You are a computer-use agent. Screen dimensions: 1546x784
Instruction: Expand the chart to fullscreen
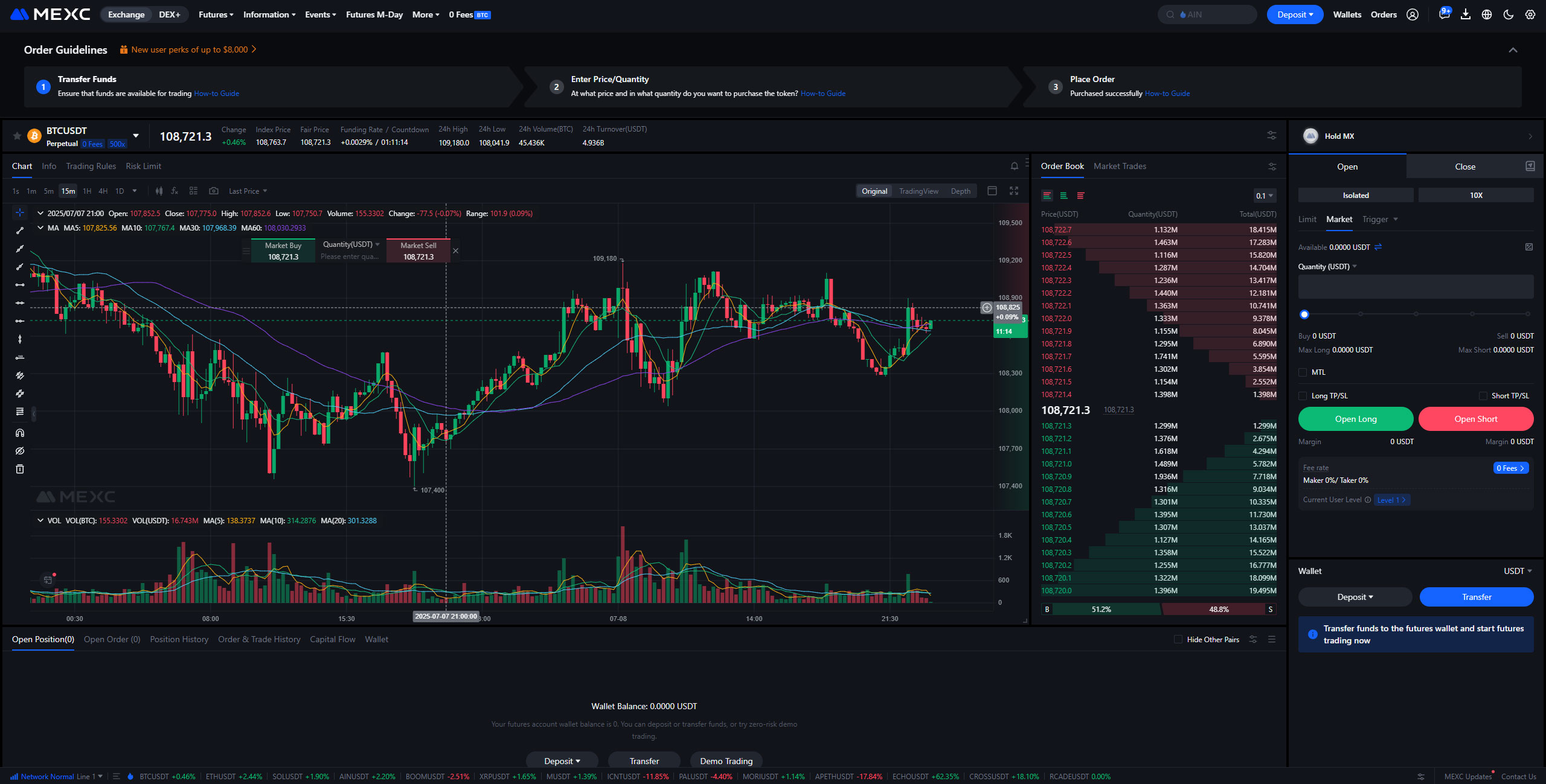click(x=1014, y=191)
